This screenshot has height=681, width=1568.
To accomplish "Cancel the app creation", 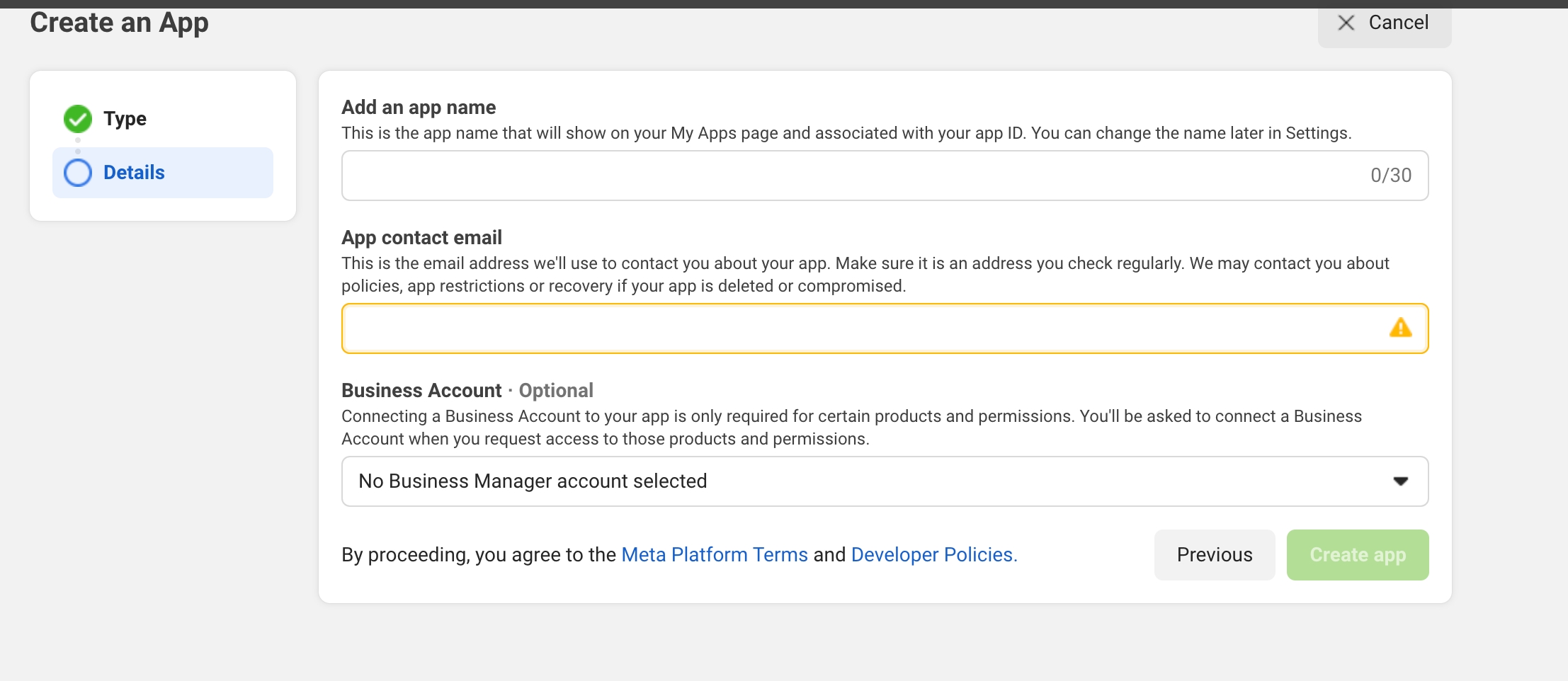I will [x=1384, y=24].
